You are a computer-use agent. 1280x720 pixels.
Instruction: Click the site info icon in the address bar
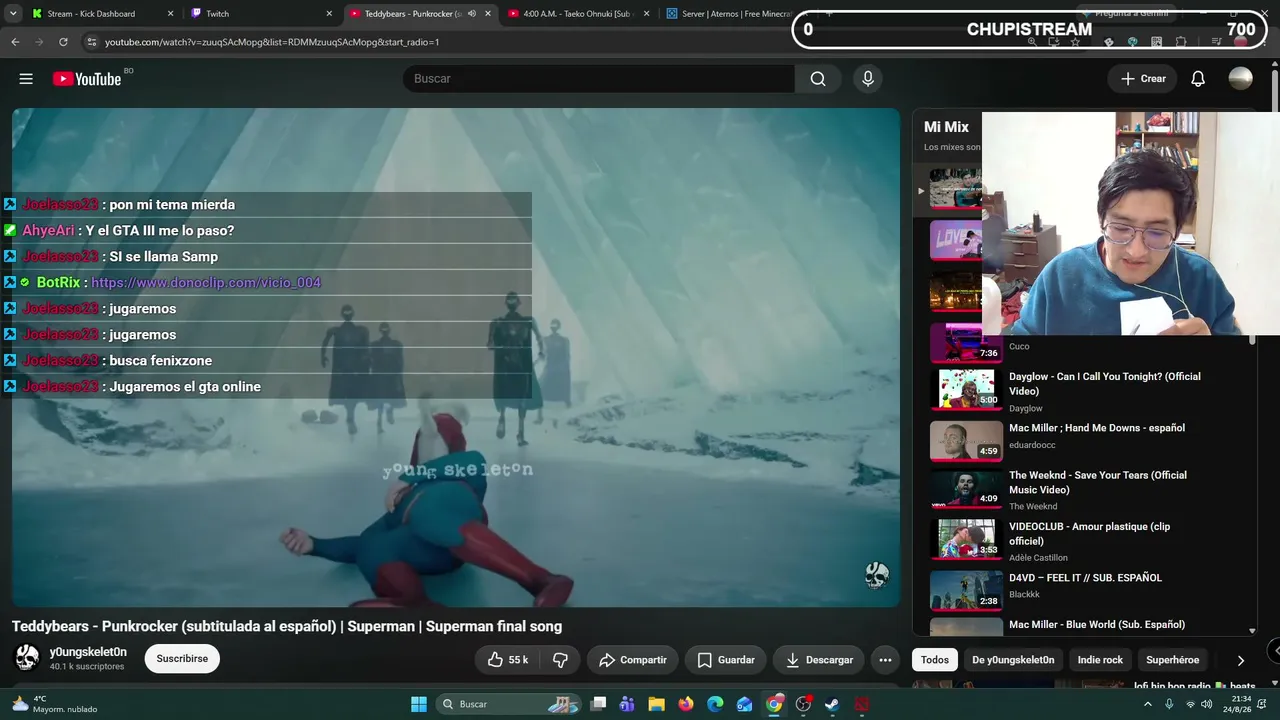[x=92, y=42]
